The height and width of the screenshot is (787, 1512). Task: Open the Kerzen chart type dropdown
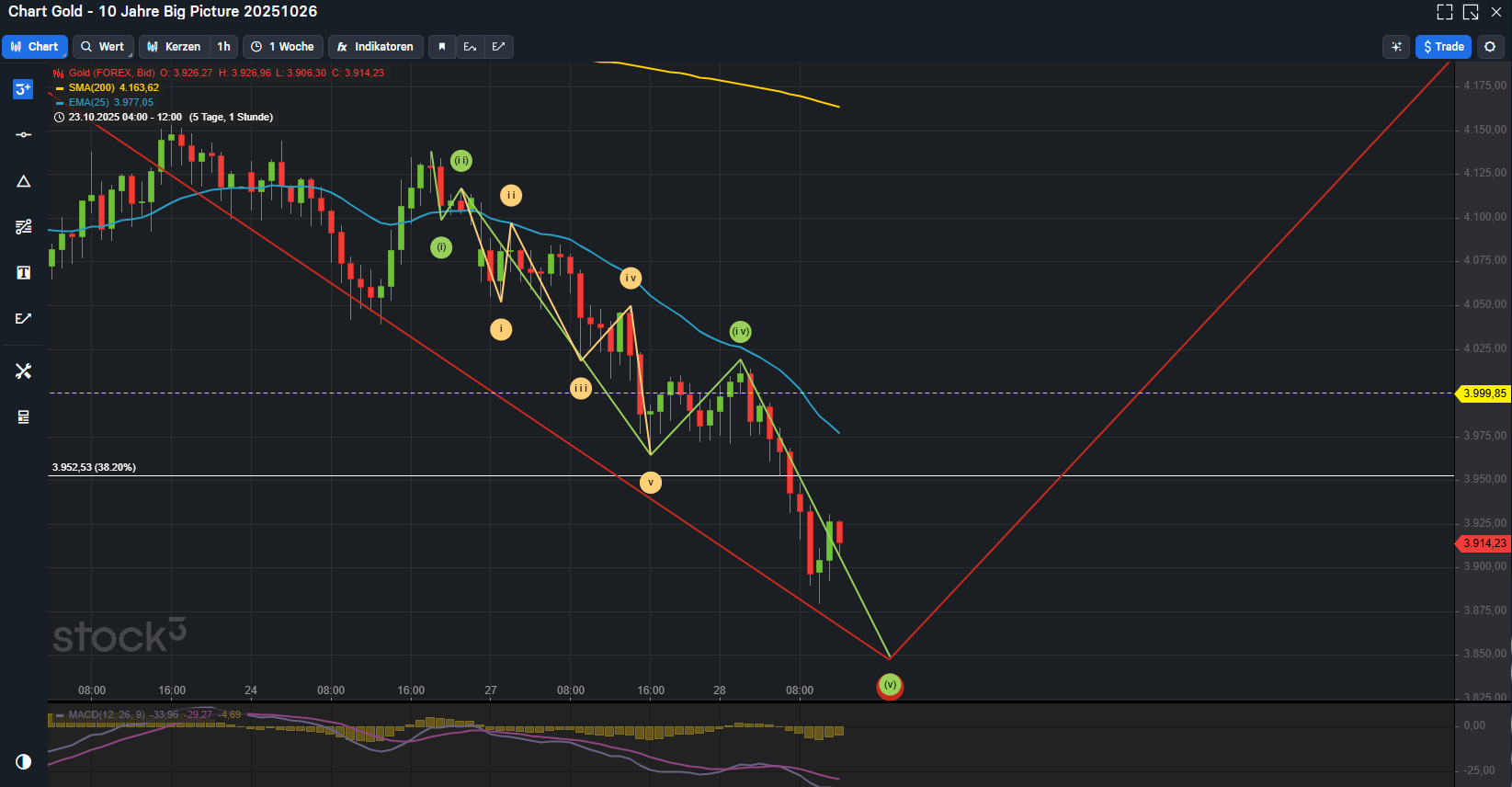coord(174,47)
